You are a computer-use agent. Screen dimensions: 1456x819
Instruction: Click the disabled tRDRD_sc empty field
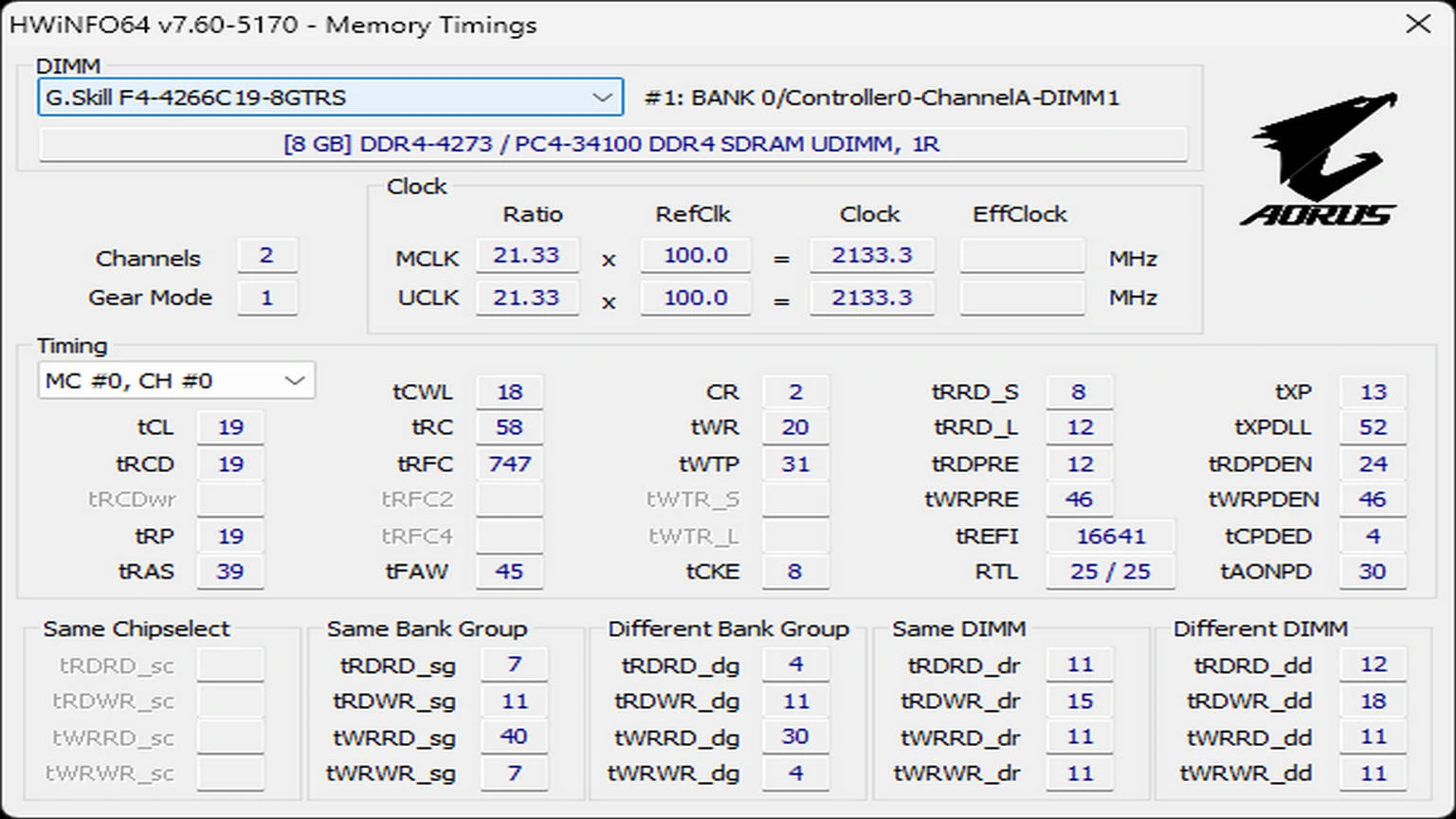(x=230, y=664)
